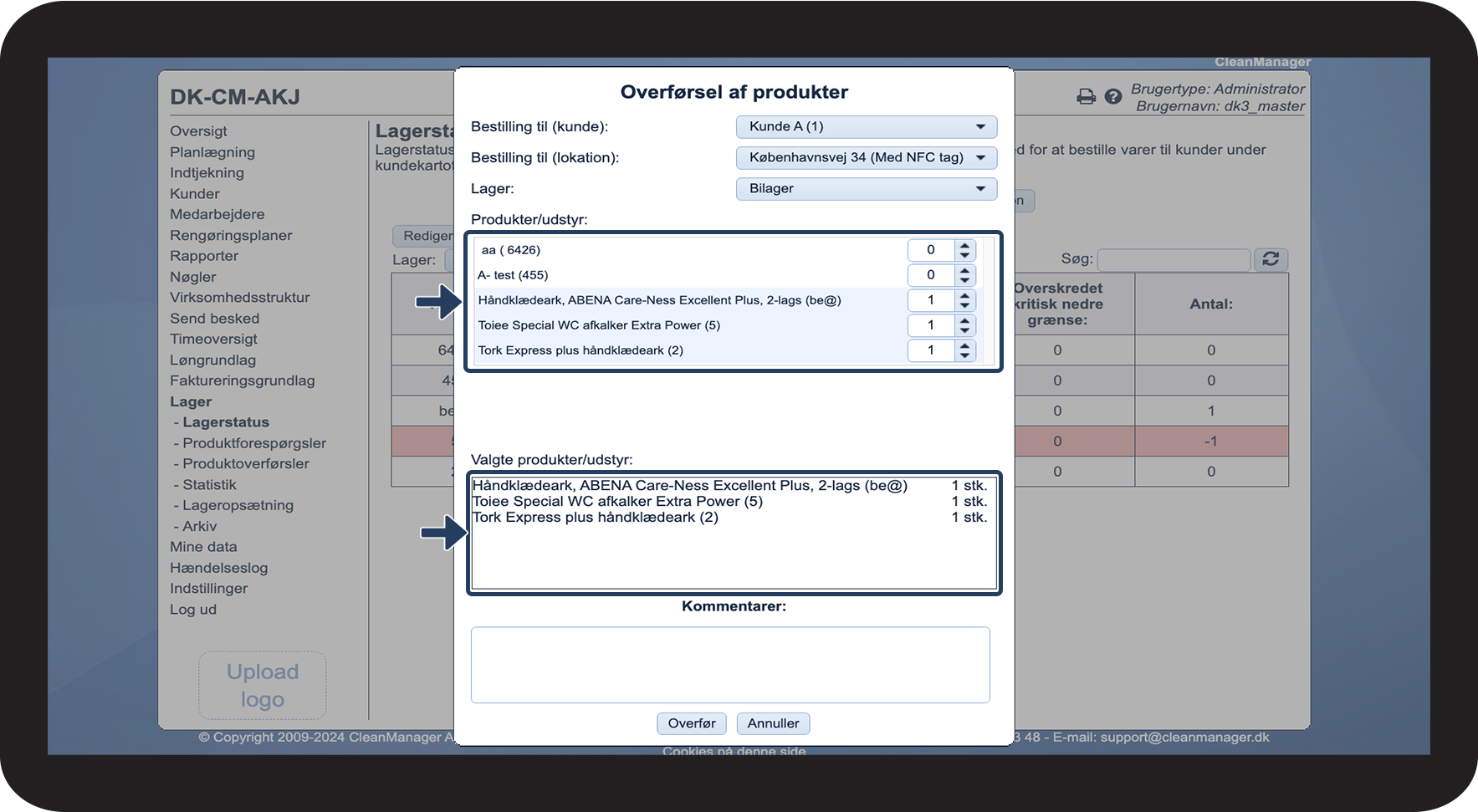Image resolution: width=1478 pixels, height=812 pixels.
Task: Open the Bestilling til (kunde) dropdown
Action: click(x=867, y=126)
